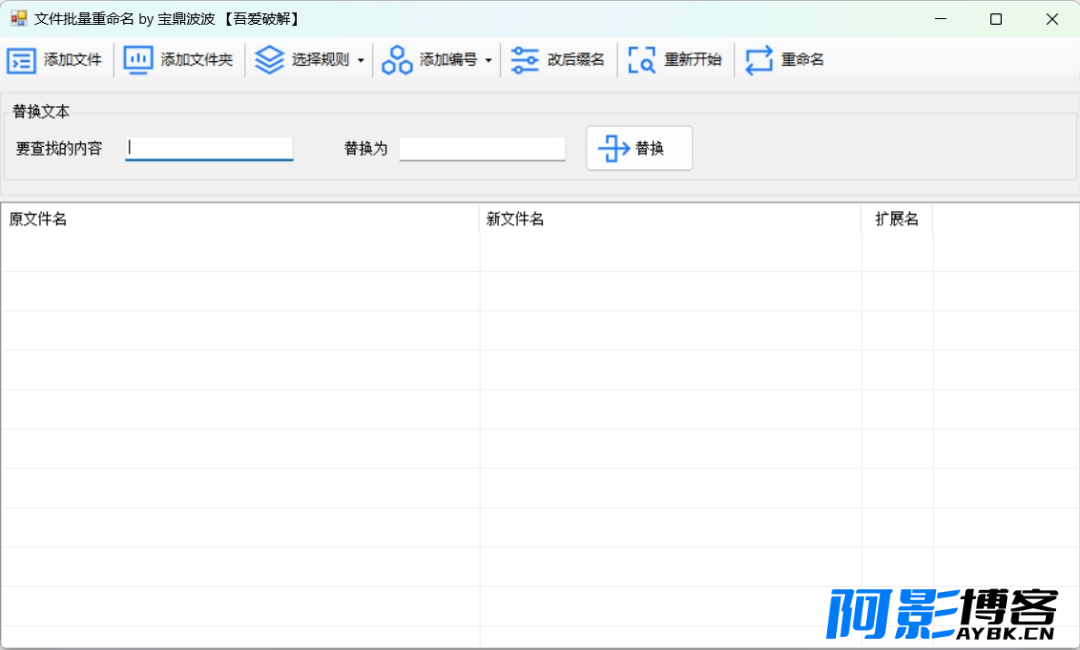Viewport: 1080px width, 650px height.
Task: Click the 替换 button
Action: pyautogui.click(x=639, y=148)
